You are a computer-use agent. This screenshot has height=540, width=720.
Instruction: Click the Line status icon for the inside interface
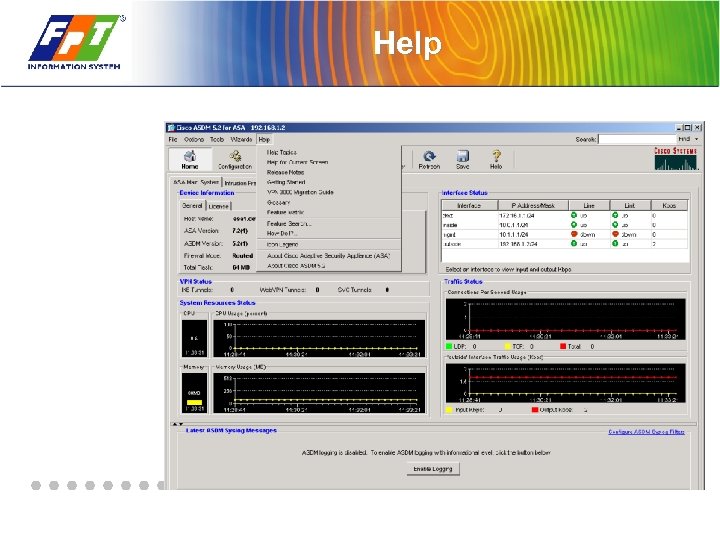[574, 225]
